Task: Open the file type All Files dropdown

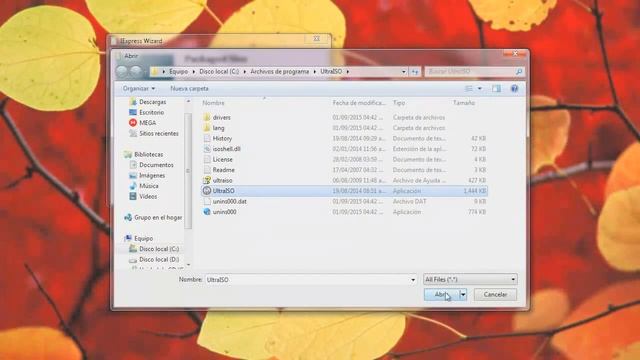Action: coord(470,280)
